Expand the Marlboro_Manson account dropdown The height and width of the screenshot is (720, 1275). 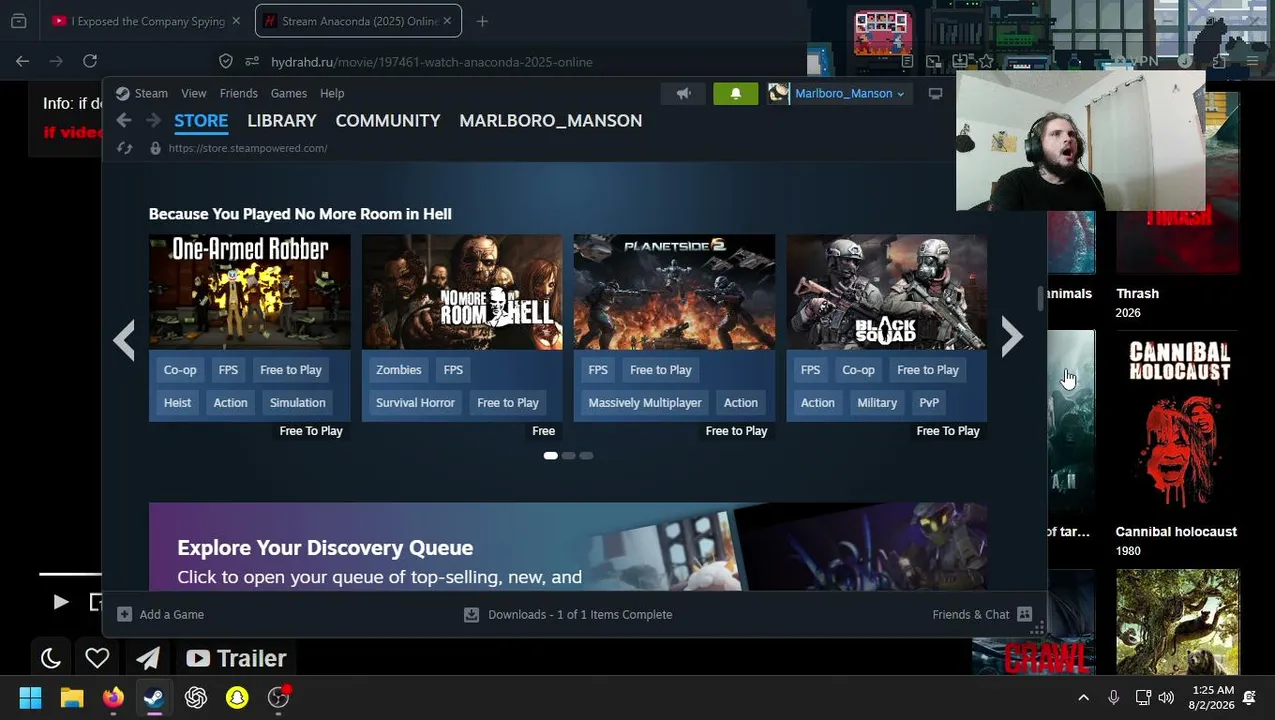(901, 94)
